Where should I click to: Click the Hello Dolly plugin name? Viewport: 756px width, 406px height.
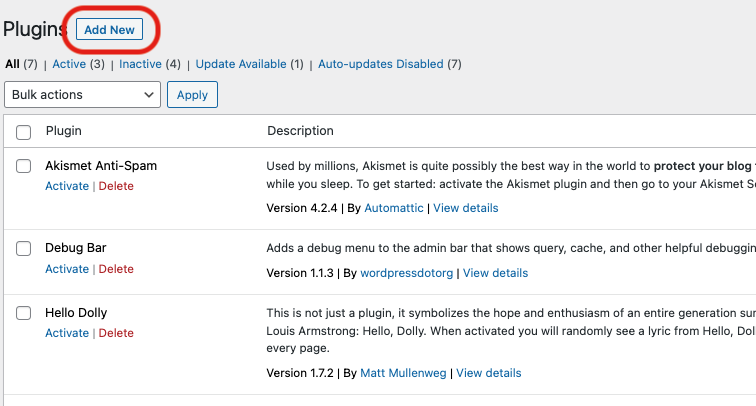point(76,313)
